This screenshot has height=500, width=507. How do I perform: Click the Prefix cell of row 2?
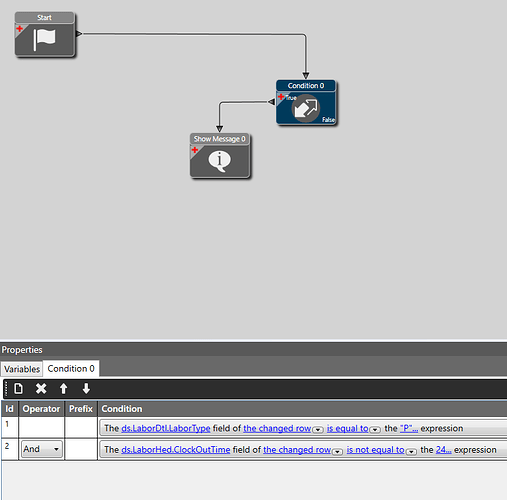pos(81,449)
